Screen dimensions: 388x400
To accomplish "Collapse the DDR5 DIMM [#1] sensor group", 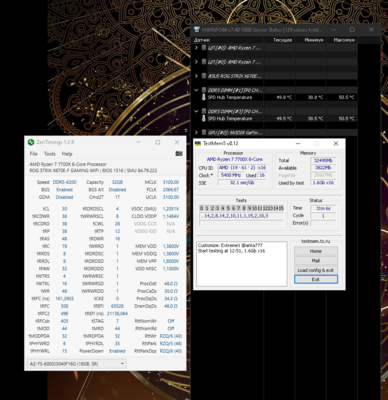I will click(196, 90).
